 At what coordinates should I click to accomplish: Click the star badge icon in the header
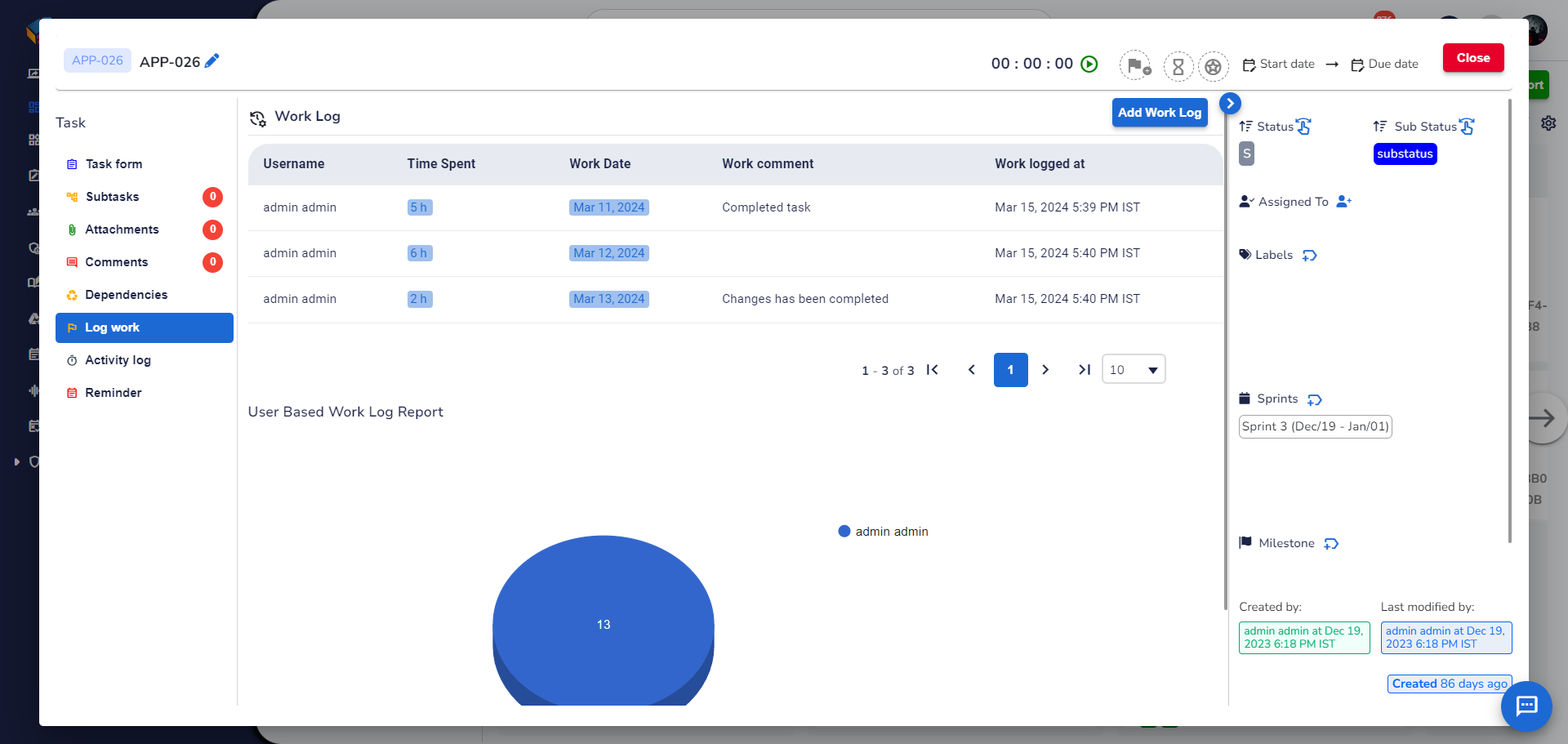pyautogui.click(x=1214, y=66)
